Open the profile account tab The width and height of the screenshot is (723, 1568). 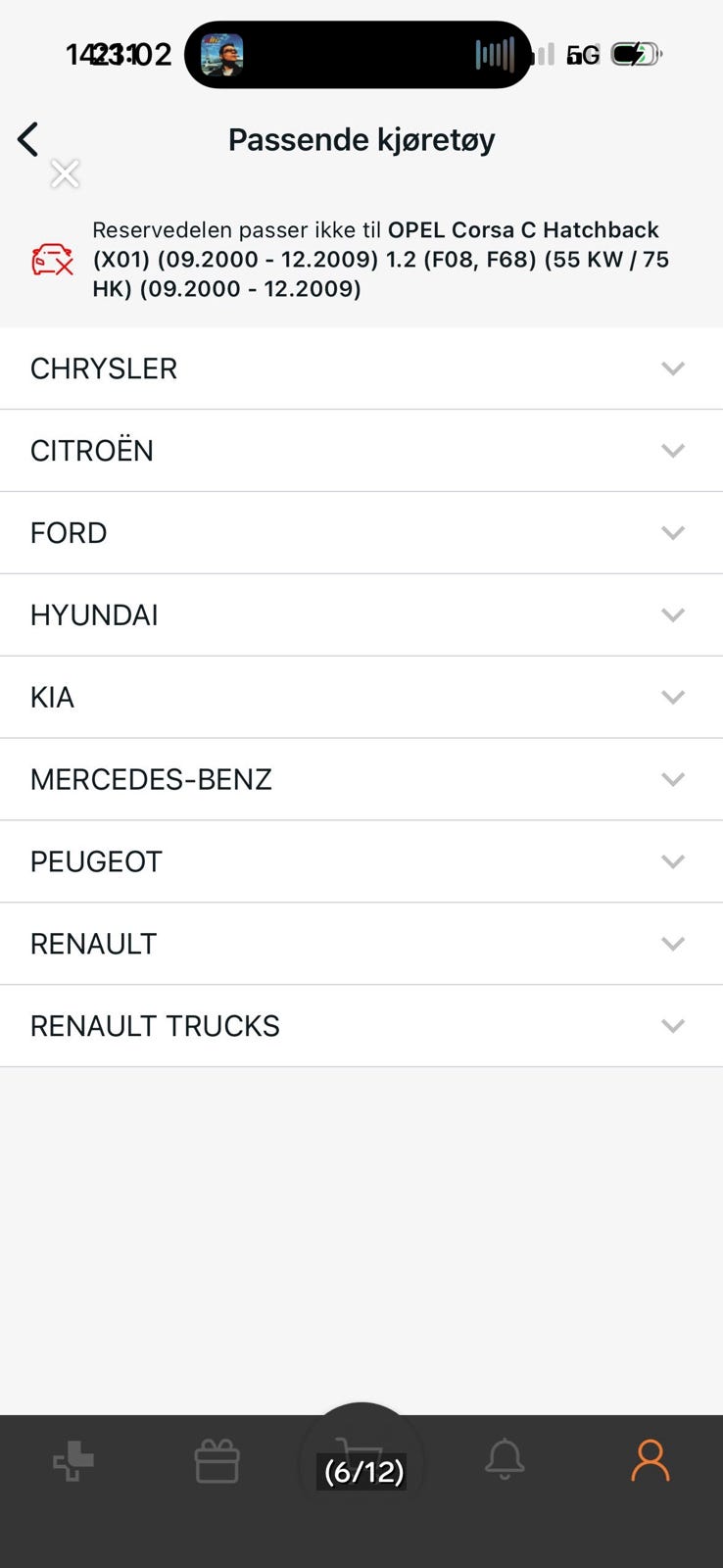coord(650,1460)
